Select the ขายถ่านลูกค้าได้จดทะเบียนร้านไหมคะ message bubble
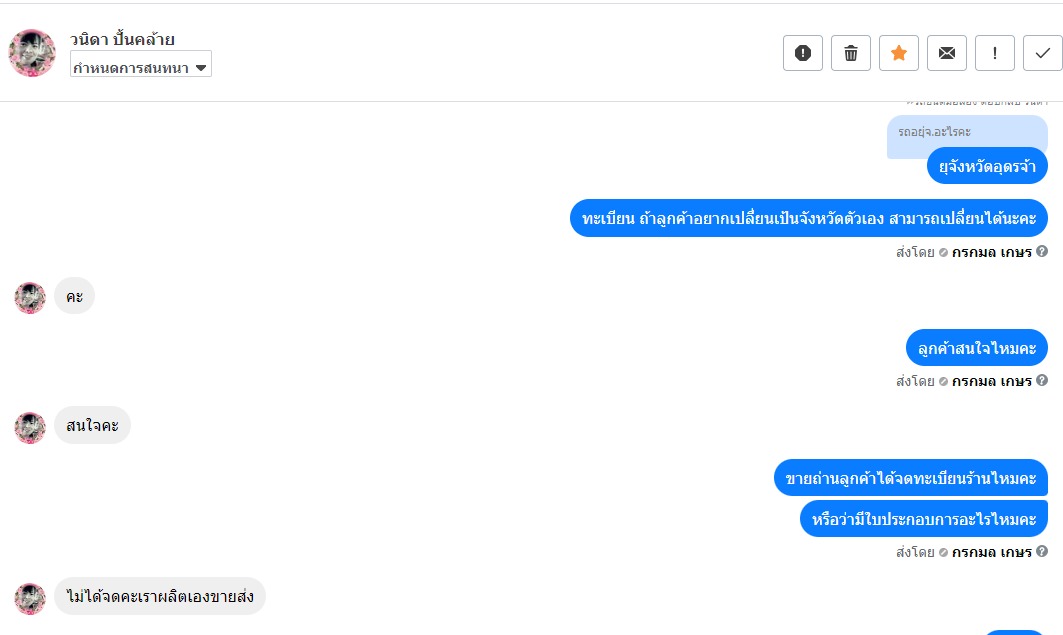This screenshot has height=635, width=1063. [x=910, y=479]
